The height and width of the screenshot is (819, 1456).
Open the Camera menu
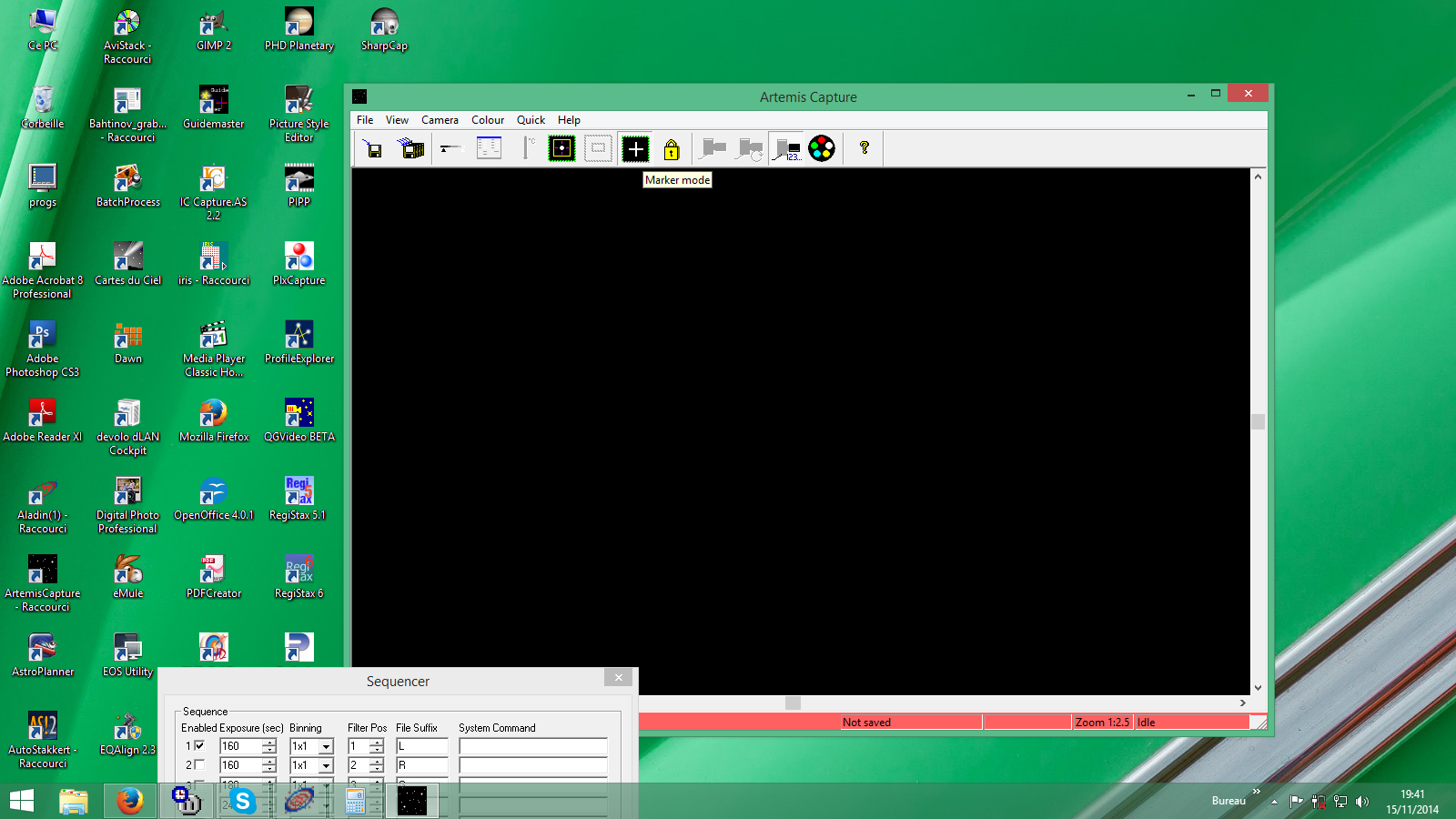[x=440, y=120]
